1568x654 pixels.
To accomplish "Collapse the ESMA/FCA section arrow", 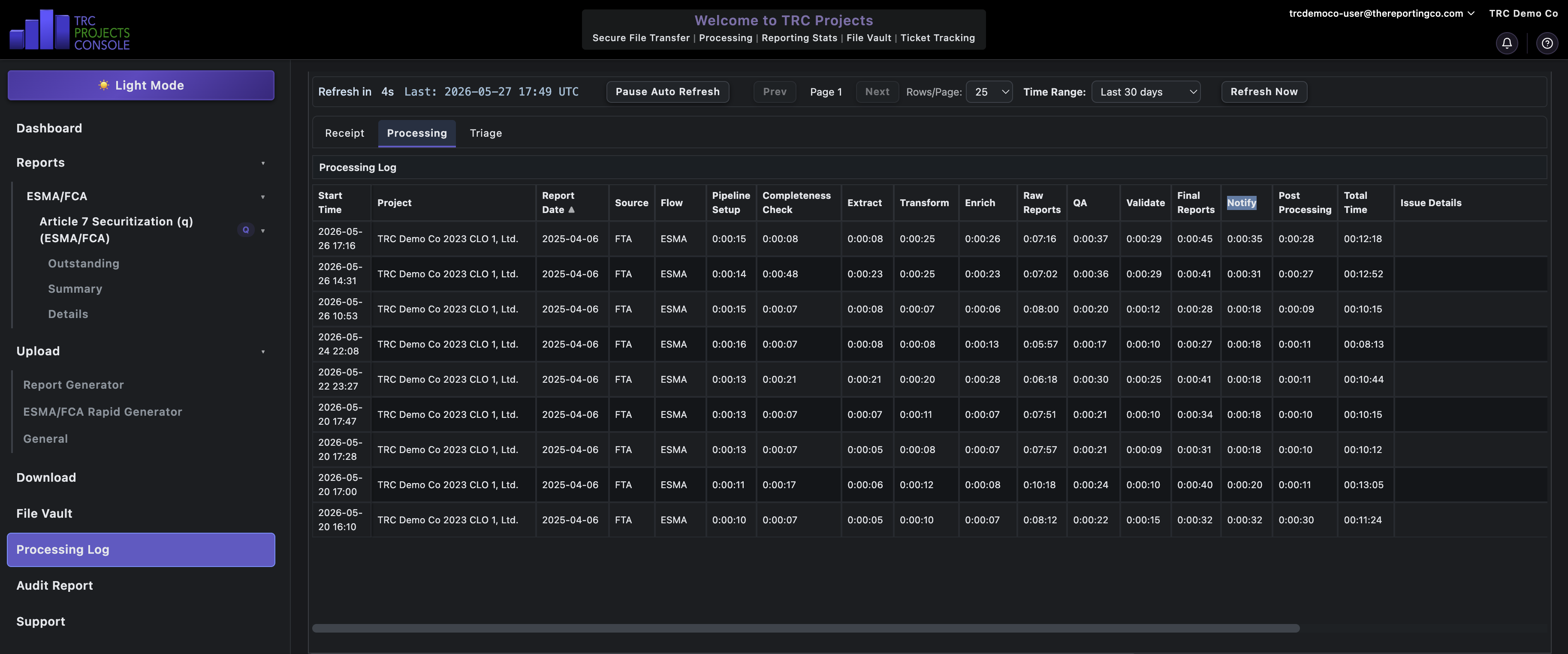I will pyautogui.click(x=263, y=197).
